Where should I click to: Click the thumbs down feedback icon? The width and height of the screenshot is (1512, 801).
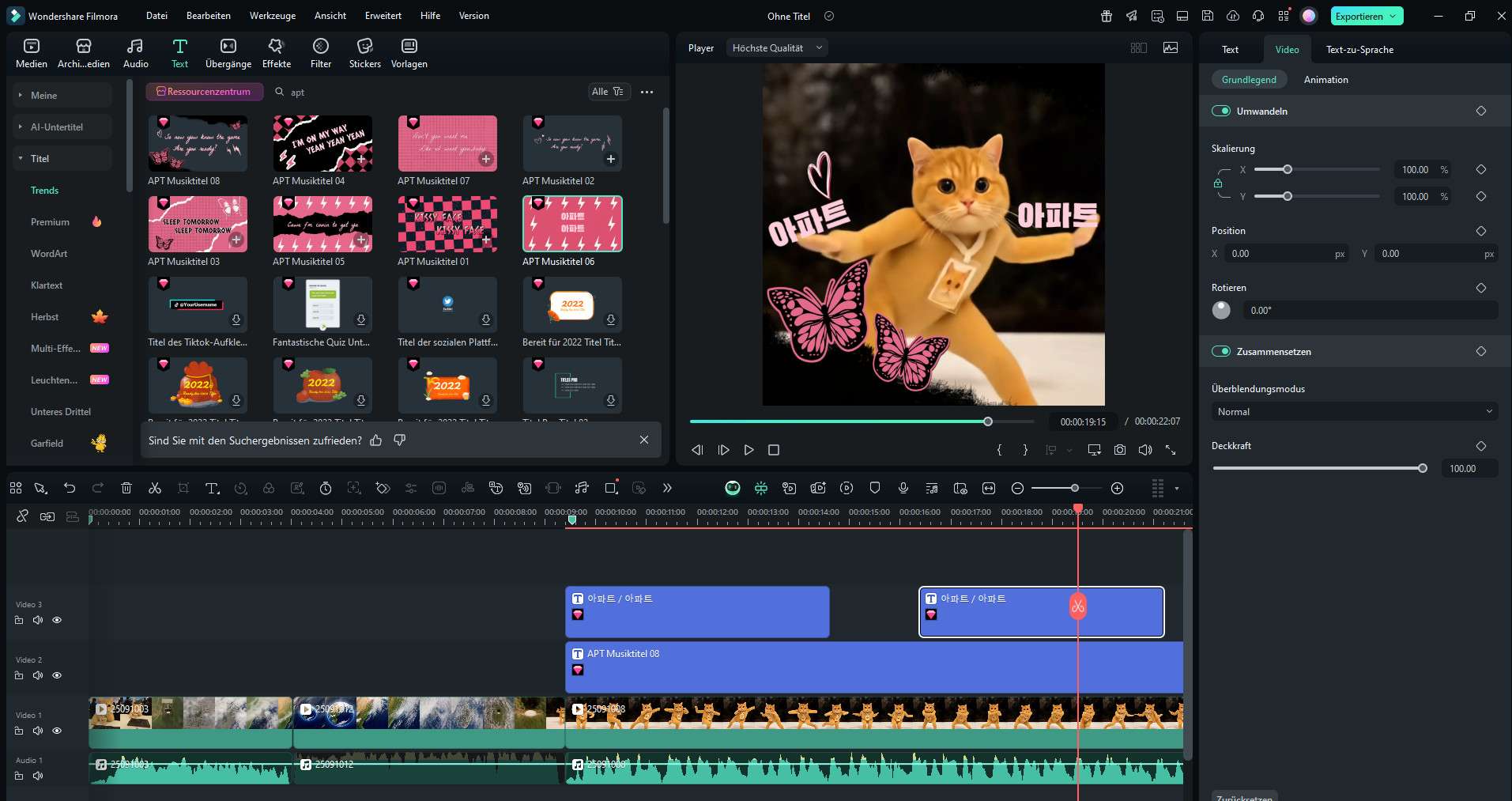[400, 440]
